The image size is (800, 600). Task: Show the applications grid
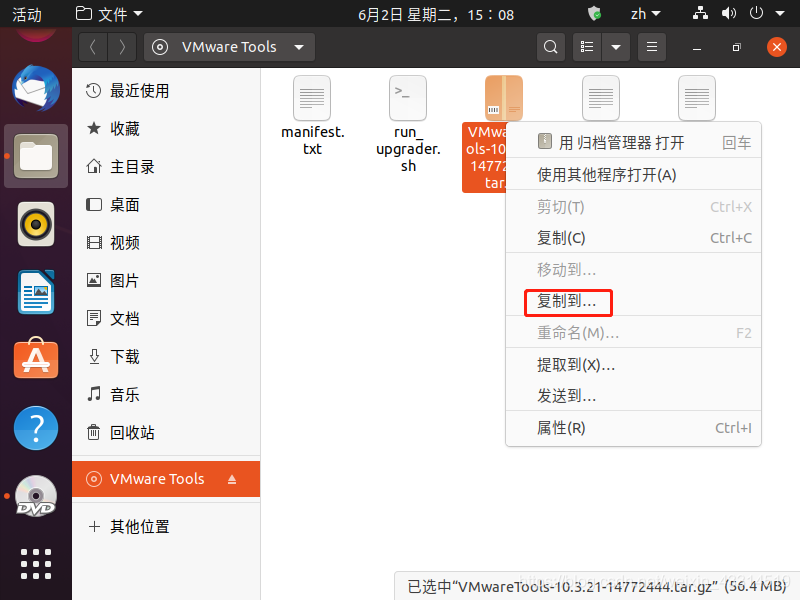[x=36, y=564]
